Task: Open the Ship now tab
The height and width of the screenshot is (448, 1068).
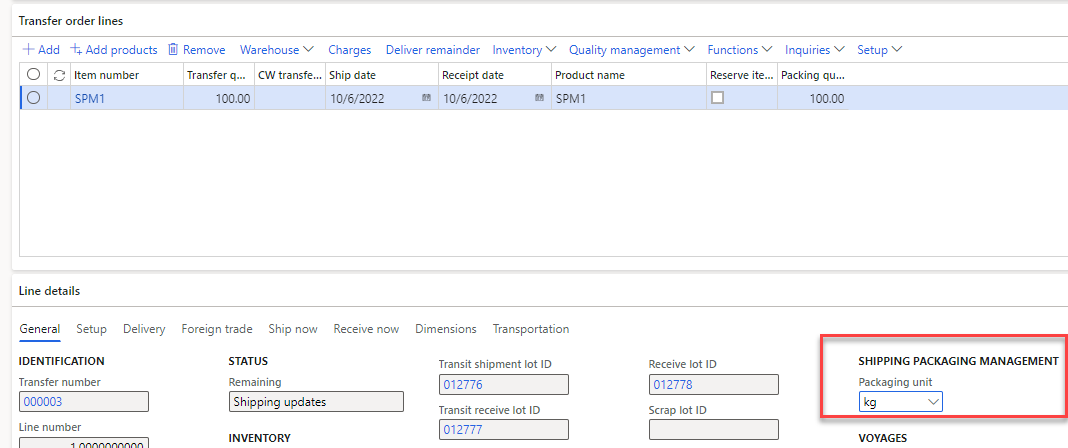Action: tap(293, 329)
